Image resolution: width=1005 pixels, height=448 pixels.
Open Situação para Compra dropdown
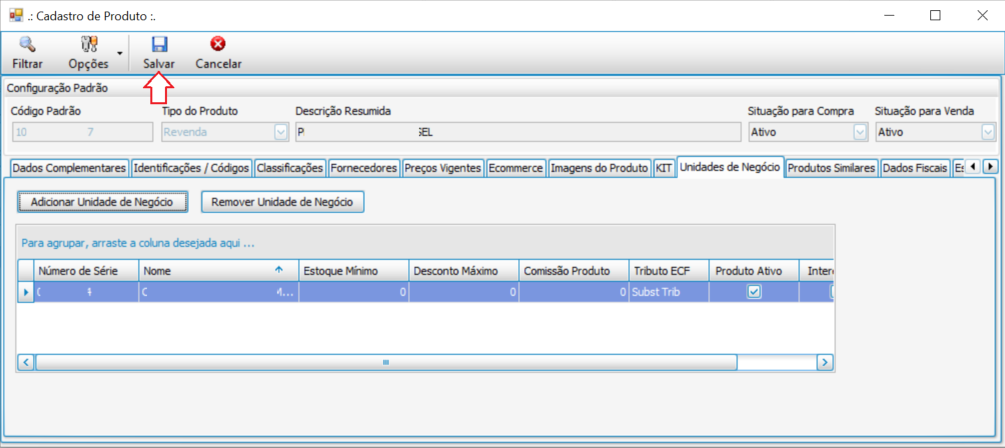pyautogui.click(x=860, y=132)
